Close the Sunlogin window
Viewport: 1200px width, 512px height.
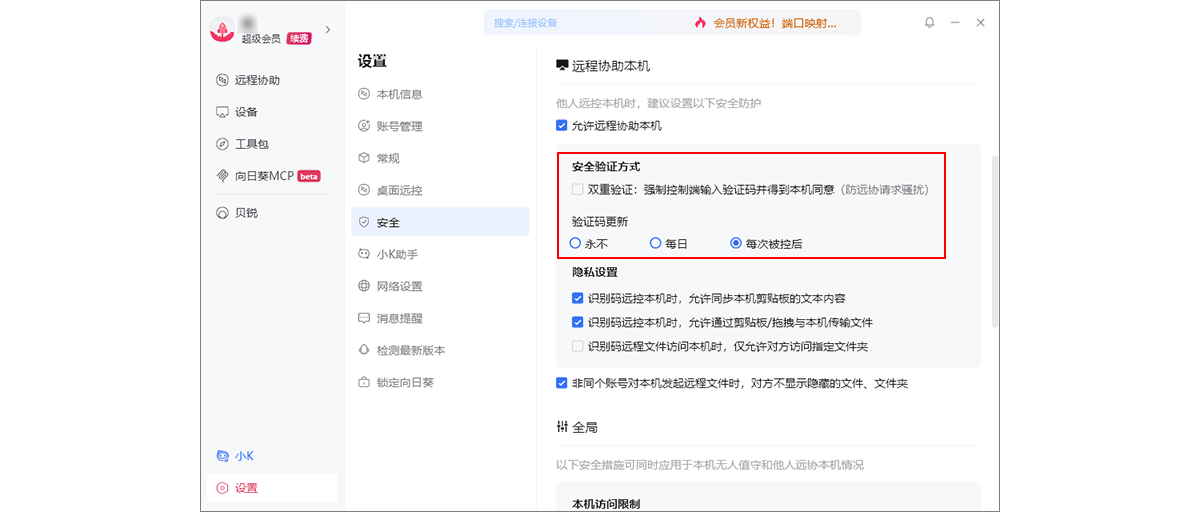pyautogui.click(x=981, y=22)
